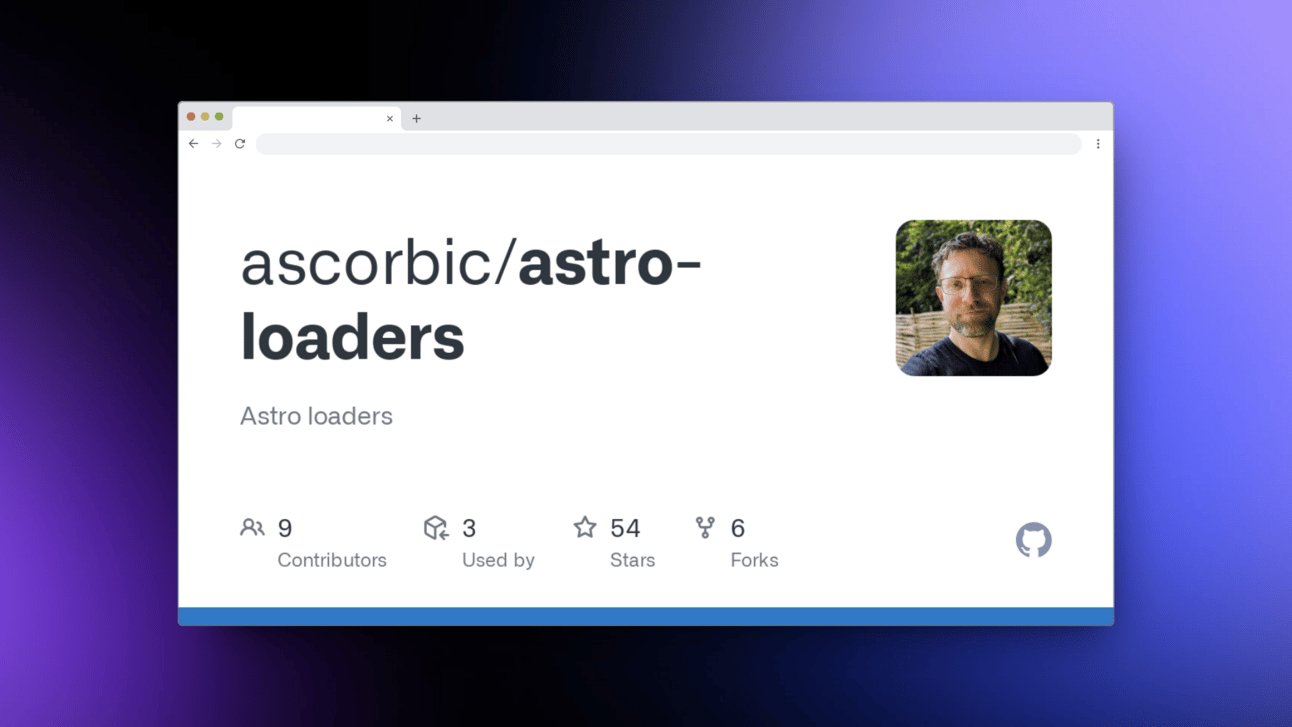
Task: Click the Contributors people icon
Action: [252, 527]
